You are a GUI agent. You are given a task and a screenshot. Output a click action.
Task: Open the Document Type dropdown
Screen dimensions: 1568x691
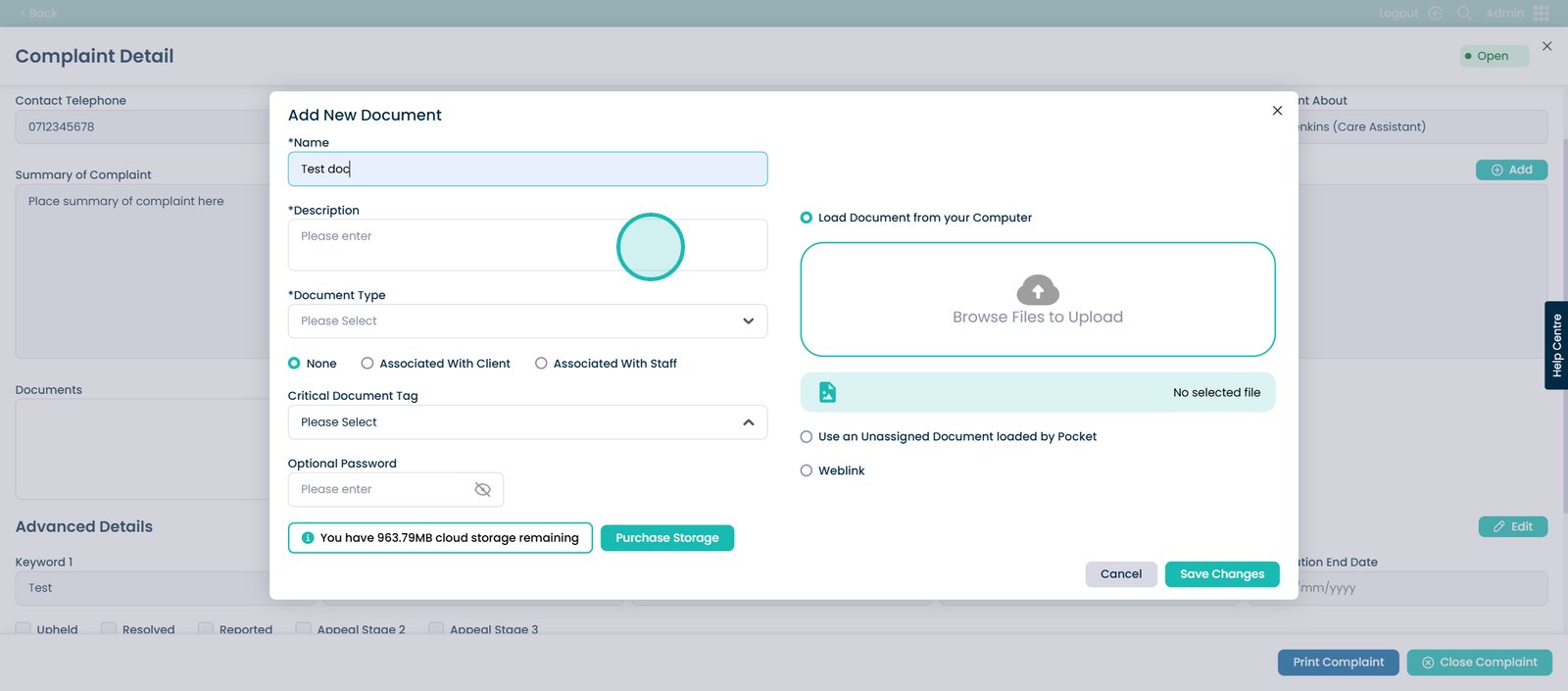[x=527, y=321]
